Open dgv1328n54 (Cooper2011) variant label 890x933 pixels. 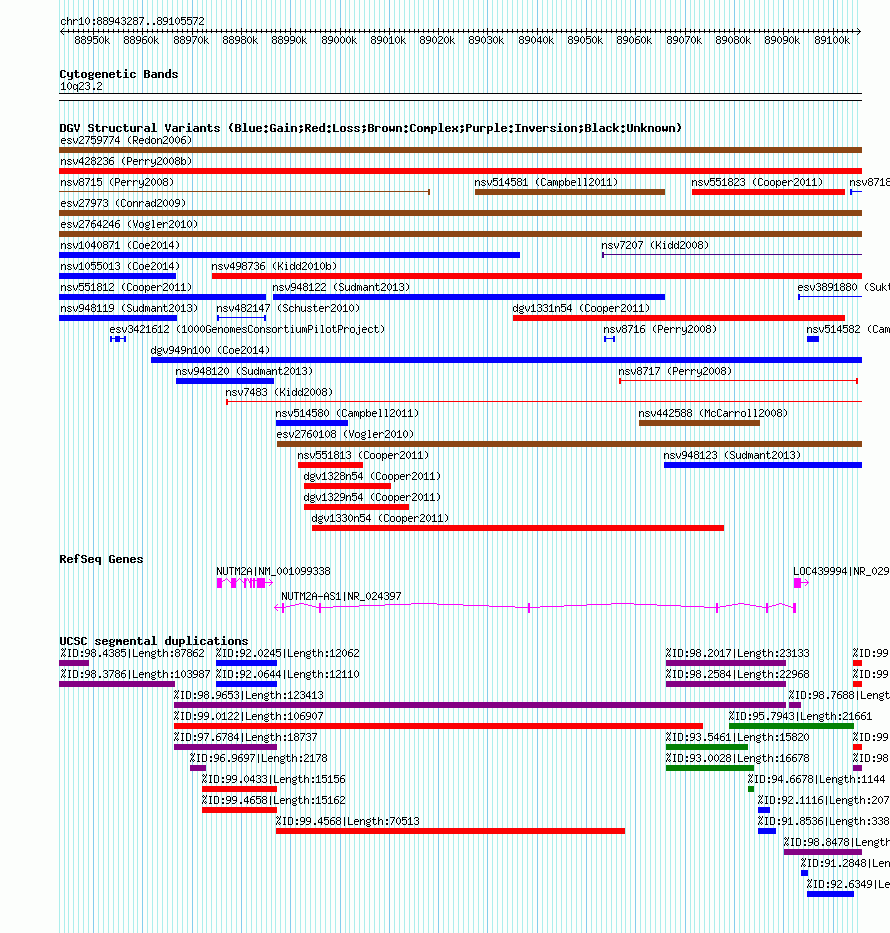372,476
